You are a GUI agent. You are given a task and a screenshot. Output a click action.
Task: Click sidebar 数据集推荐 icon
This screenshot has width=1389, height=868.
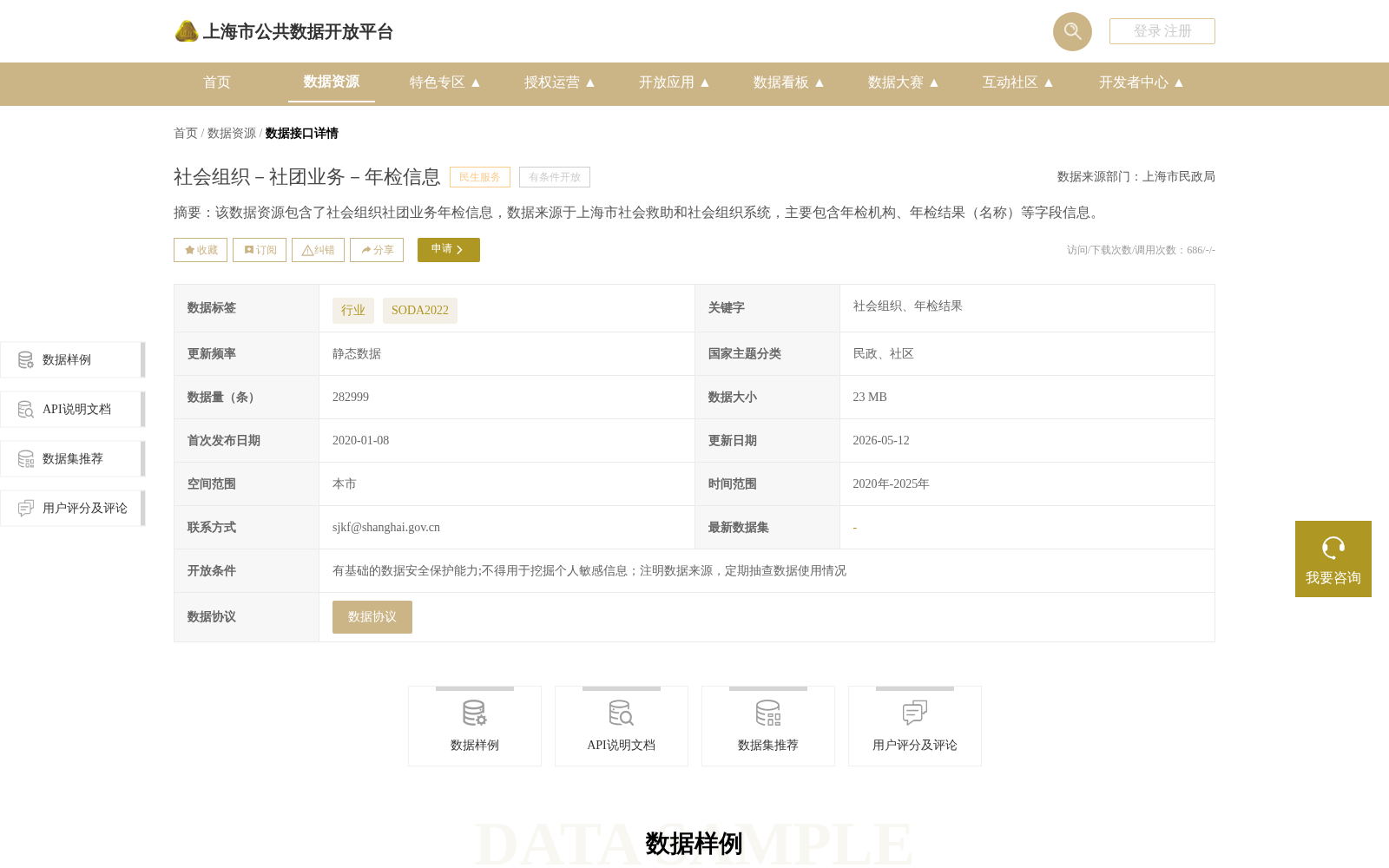pos(26,458)
